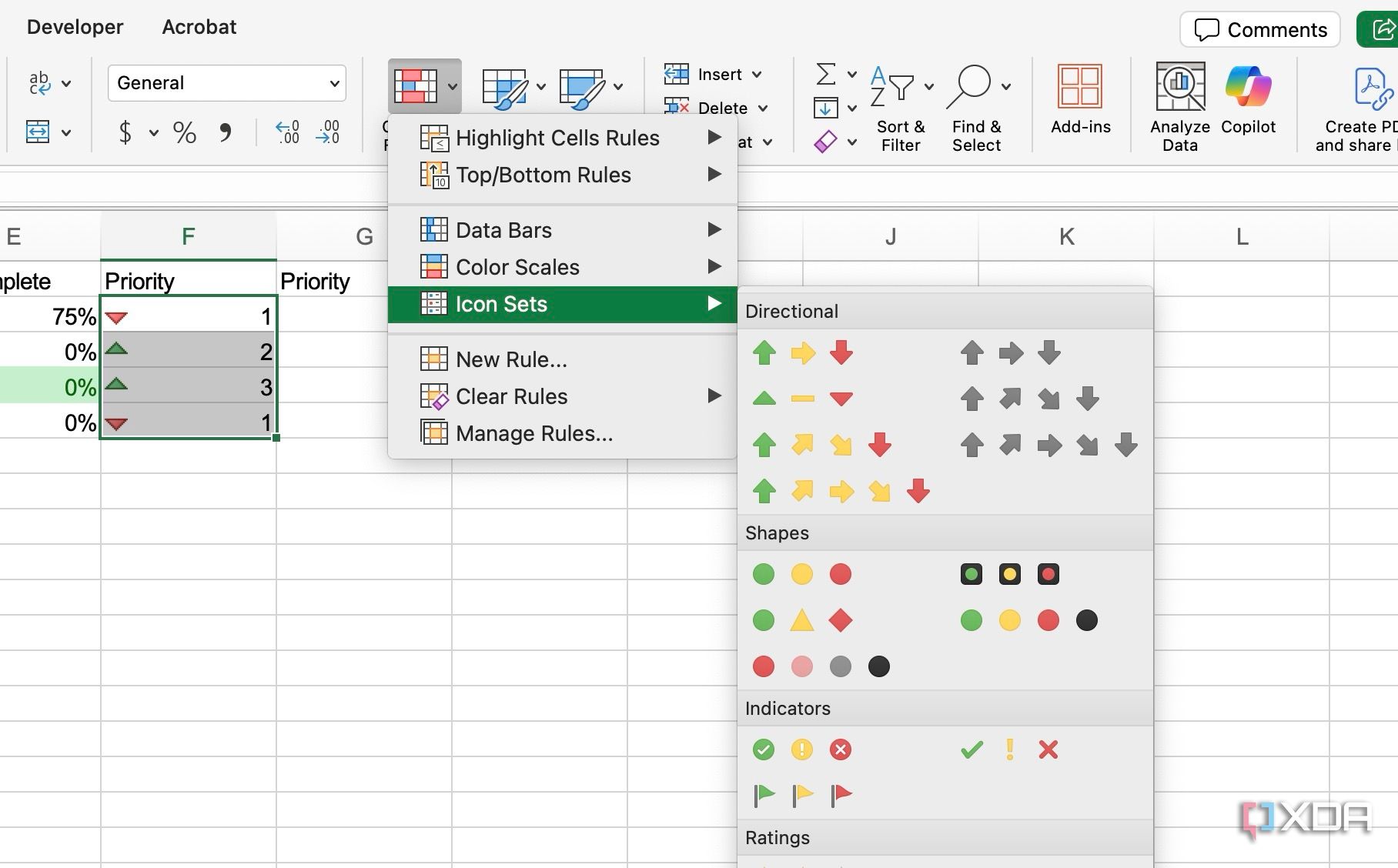Open the Clear Rules submenu
Image resolution: width=1398 pixels, height=868 pixels.
pyautogui.click(x=563, y=396)
